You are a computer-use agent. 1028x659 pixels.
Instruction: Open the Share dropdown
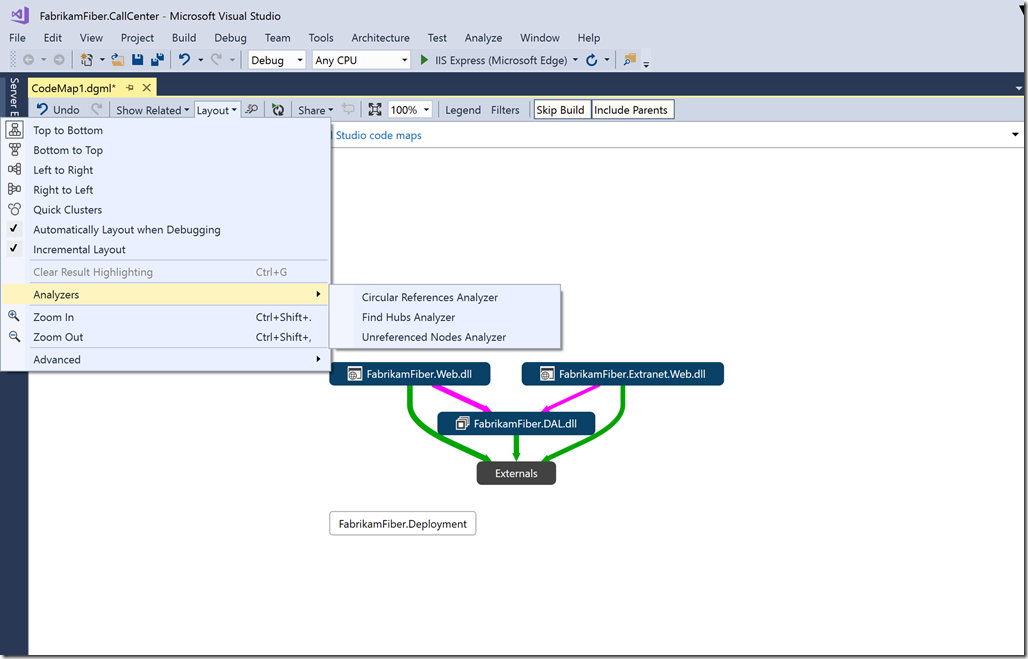(316, 110)
